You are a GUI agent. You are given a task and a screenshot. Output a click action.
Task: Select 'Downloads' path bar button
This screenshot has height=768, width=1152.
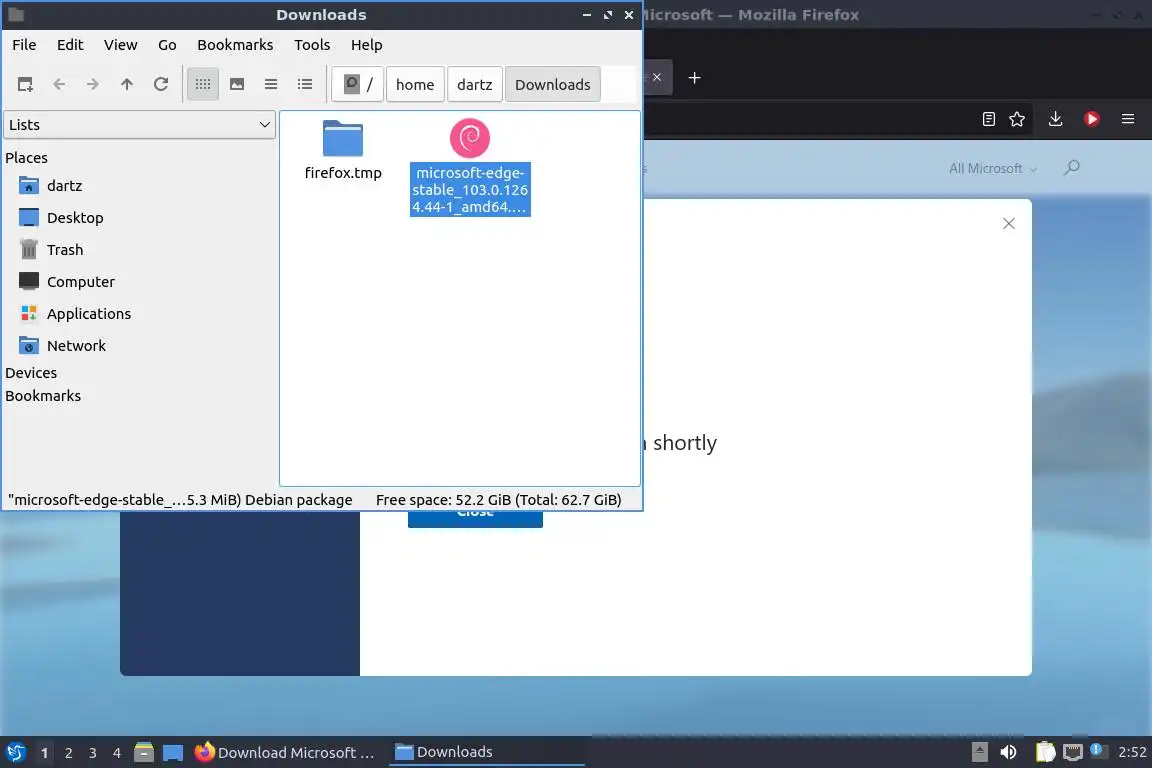coord(552,85)
